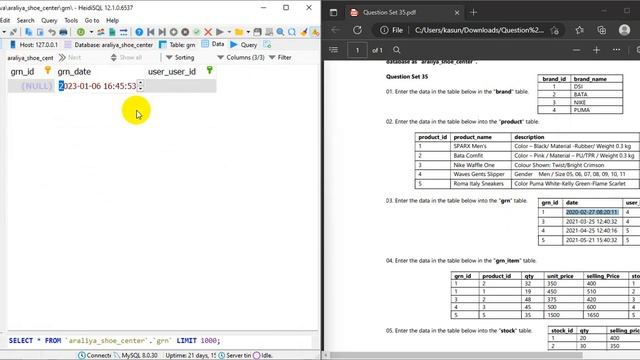Click the Run query play icon

coord(220,32)
